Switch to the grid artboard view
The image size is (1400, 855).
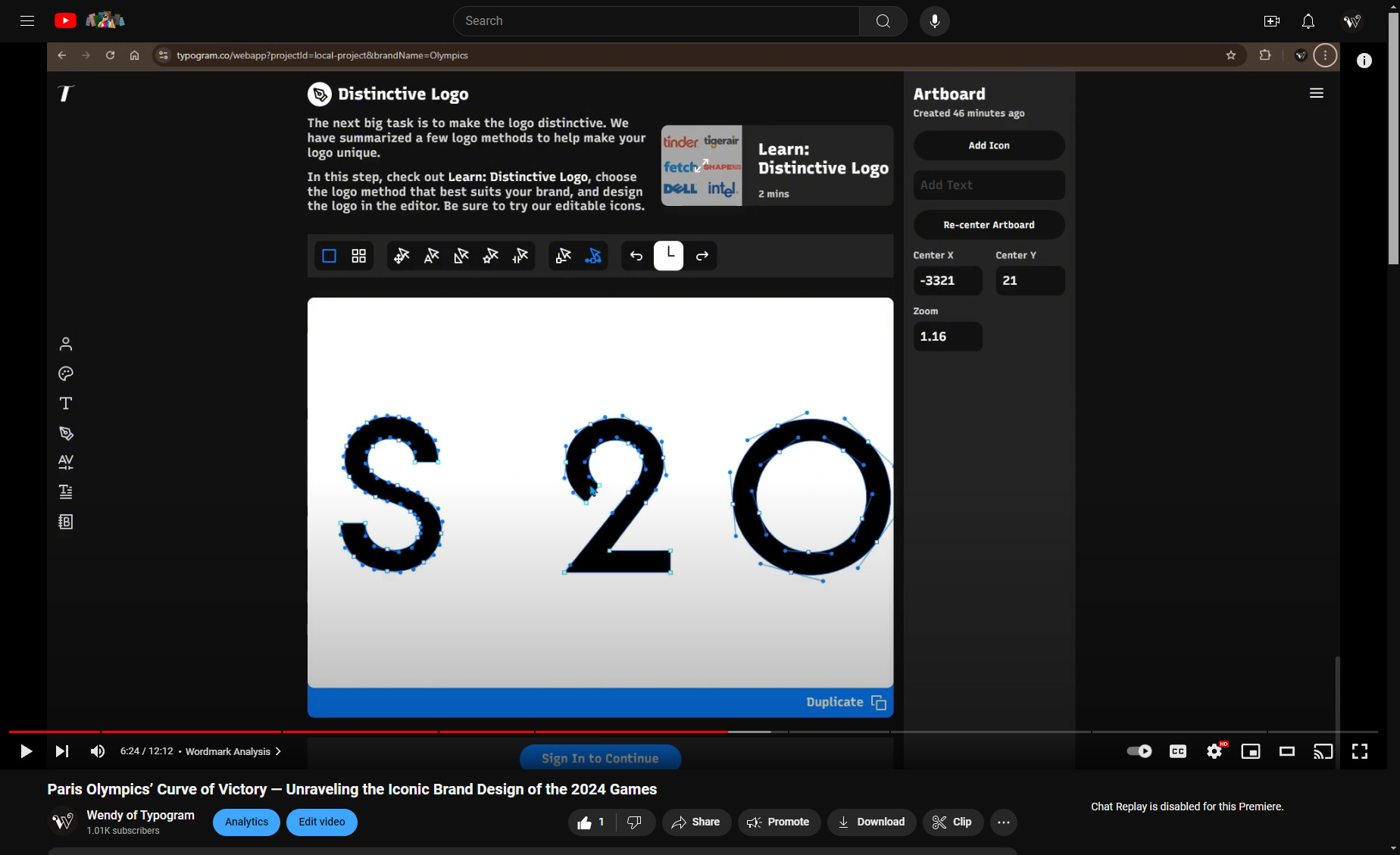pos(359,256)
